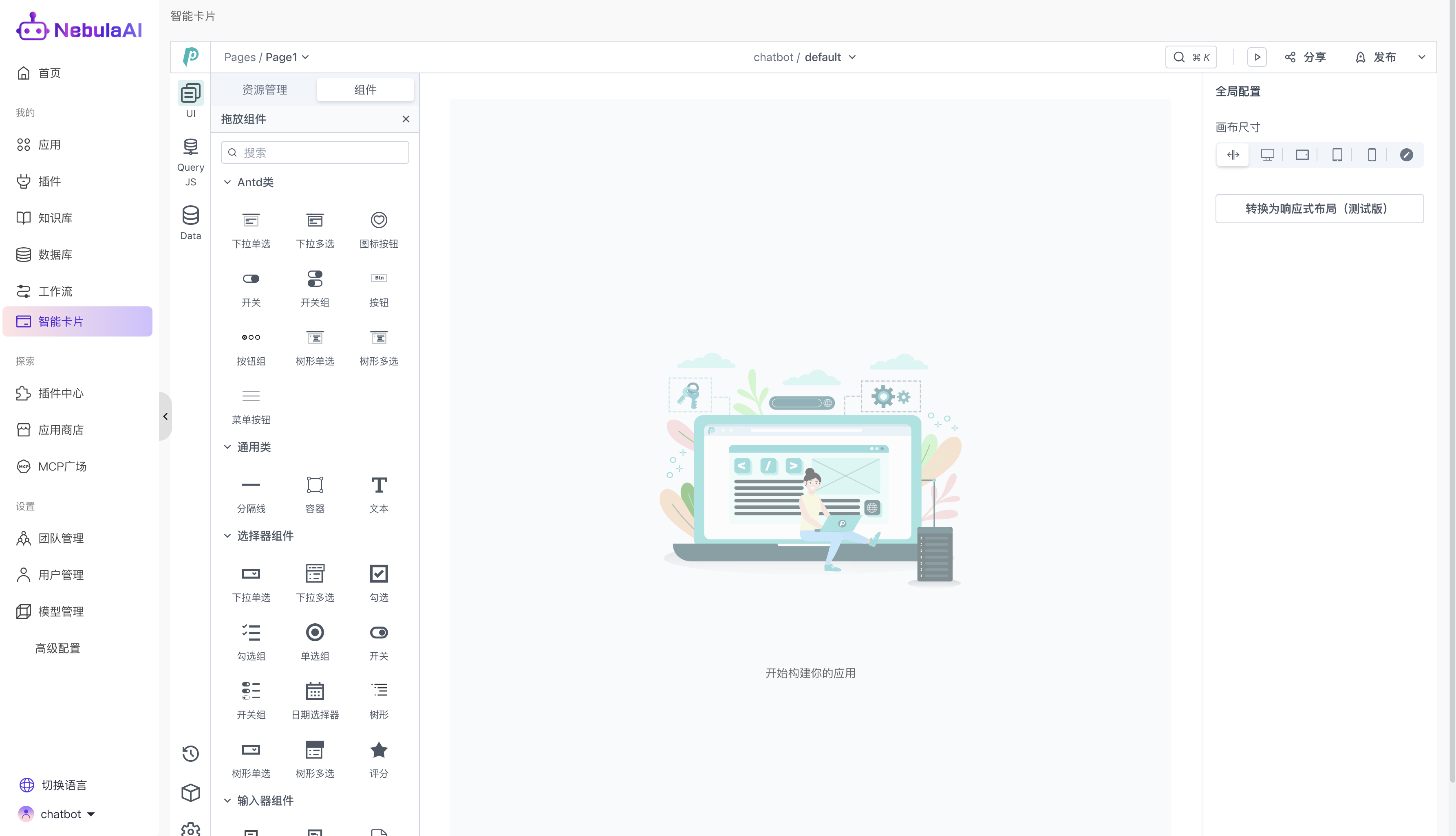This screenshot has width=1456, height=836.
Task: Click the cube package icon
Action: pyautogui.click(x=190, y=793)
